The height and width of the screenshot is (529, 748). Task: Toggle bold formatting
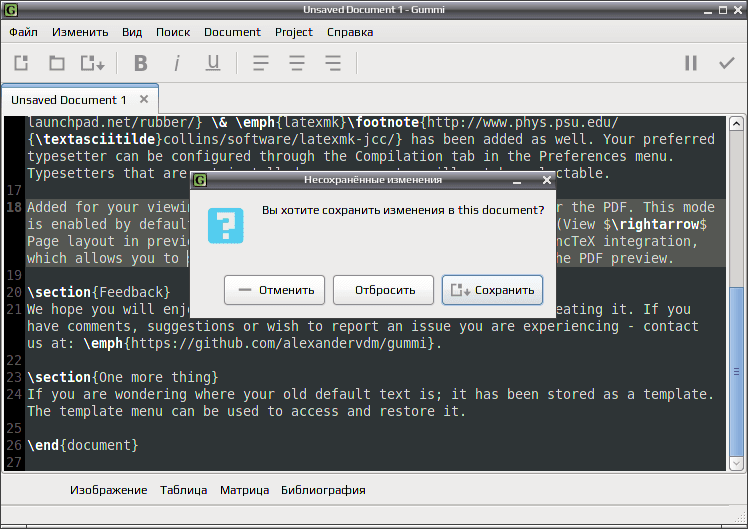click(141, 63)
